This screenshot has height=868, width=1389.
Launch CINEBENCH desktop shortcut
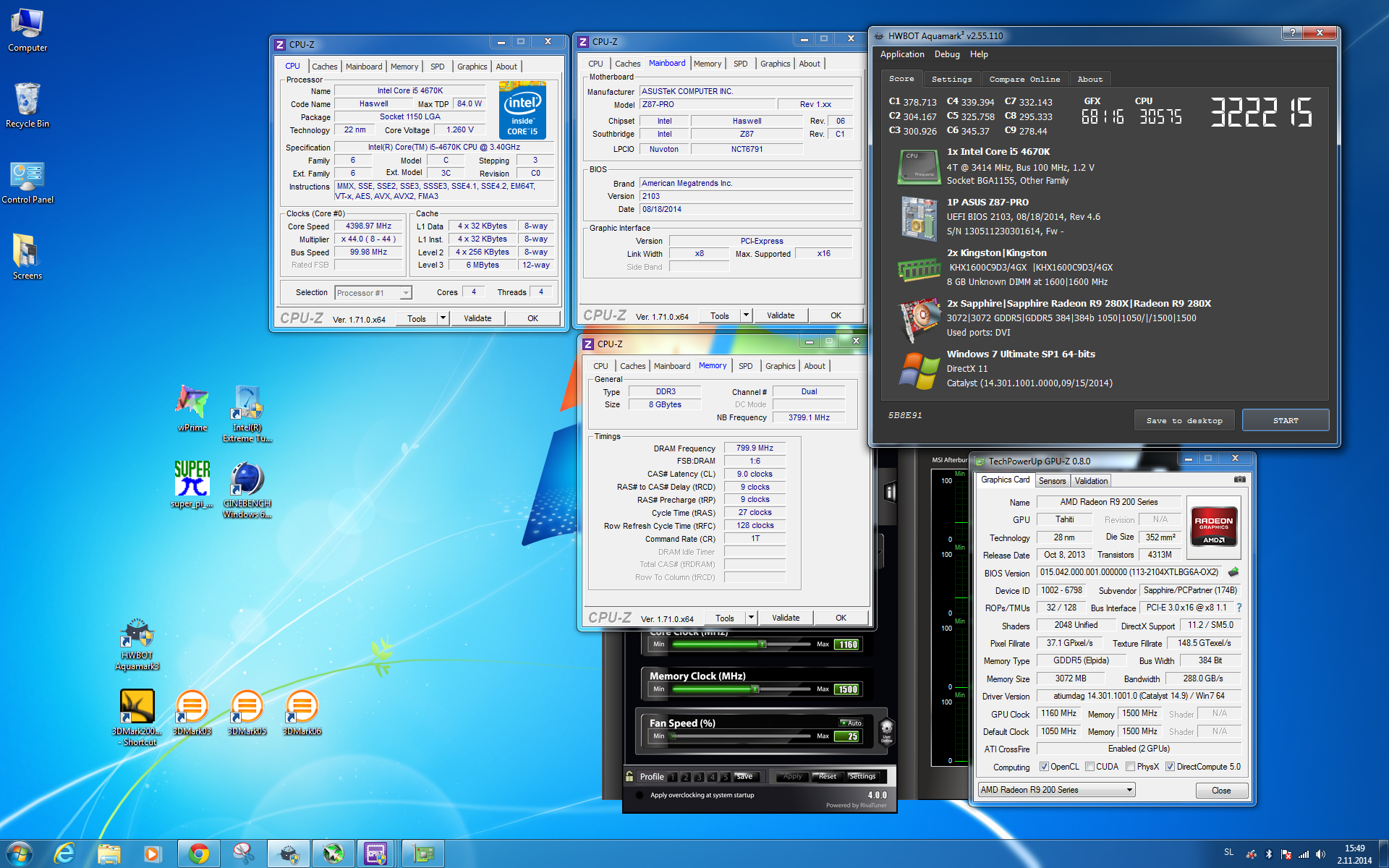coord(247,490)
